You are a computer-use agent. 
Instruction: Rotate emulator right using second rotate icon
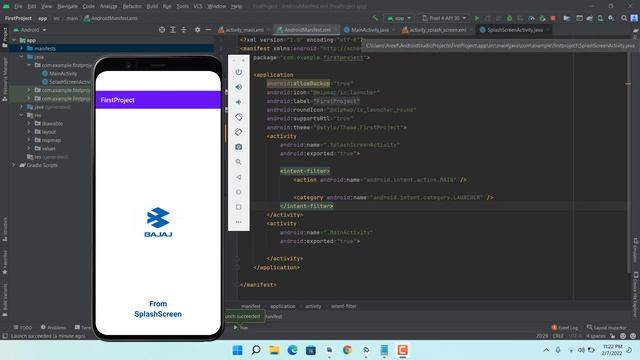(x=239, y=132)
